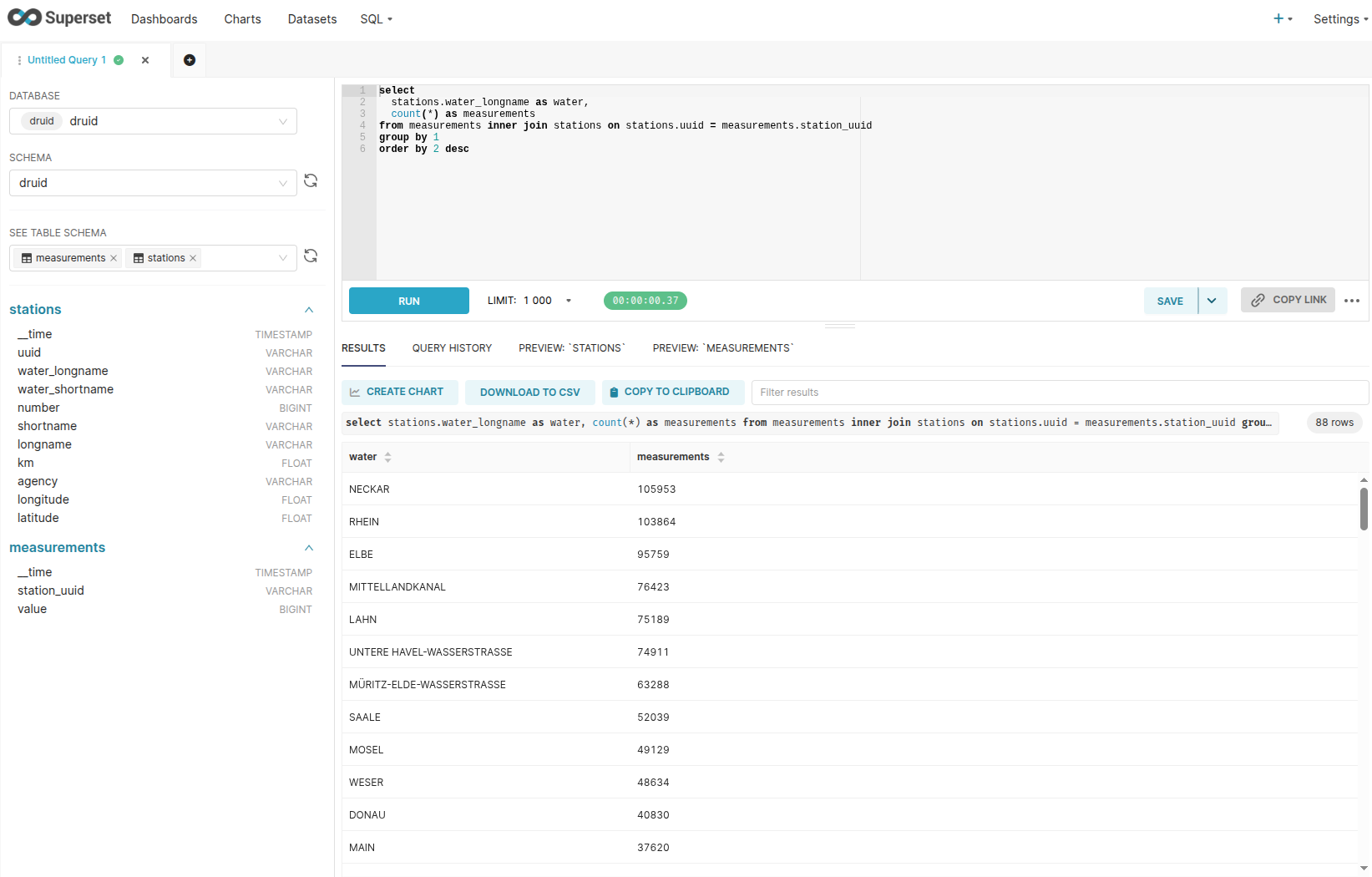Image resolution: width=1372 pixels, height=877 pixels.
Task: Collapse the stations table schema
Action: [309, 310]
